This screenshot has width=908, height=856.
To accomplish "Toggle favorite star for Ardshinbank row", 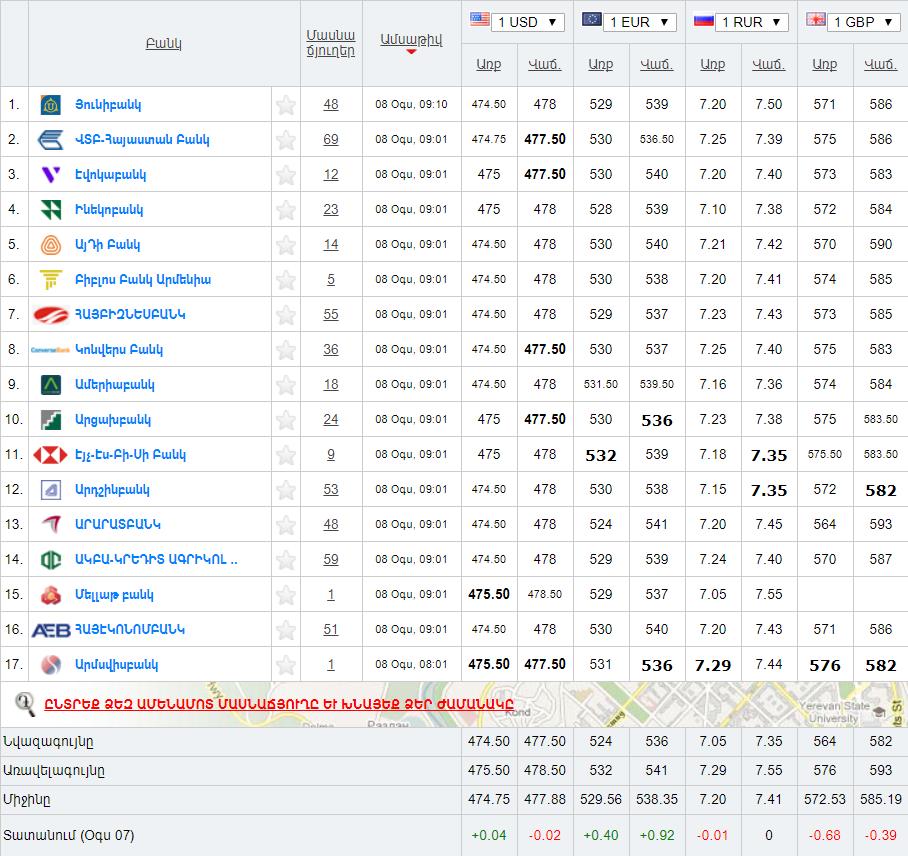I will [286, 490].
